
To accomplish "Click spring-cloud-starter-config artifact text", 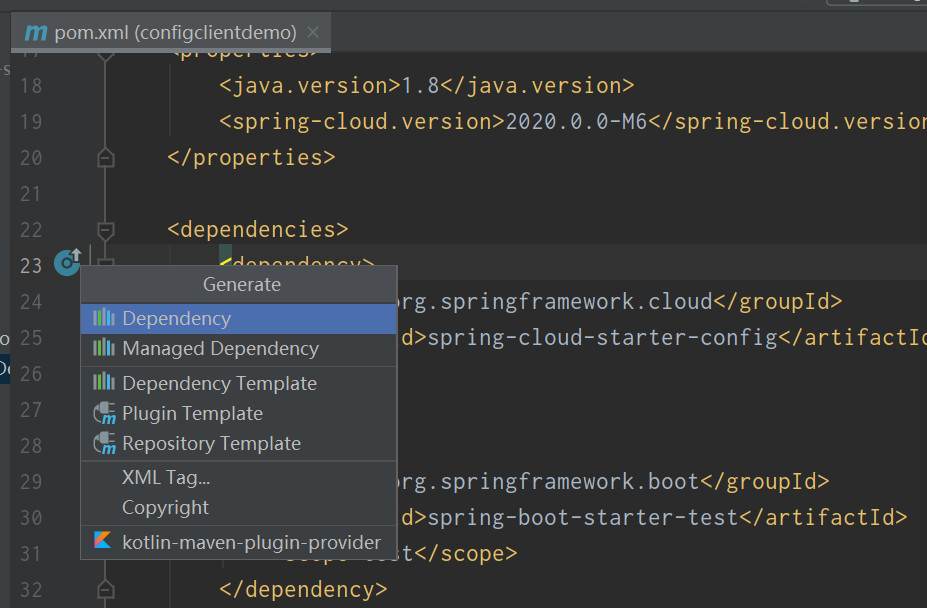I will [x=602, y=338].
